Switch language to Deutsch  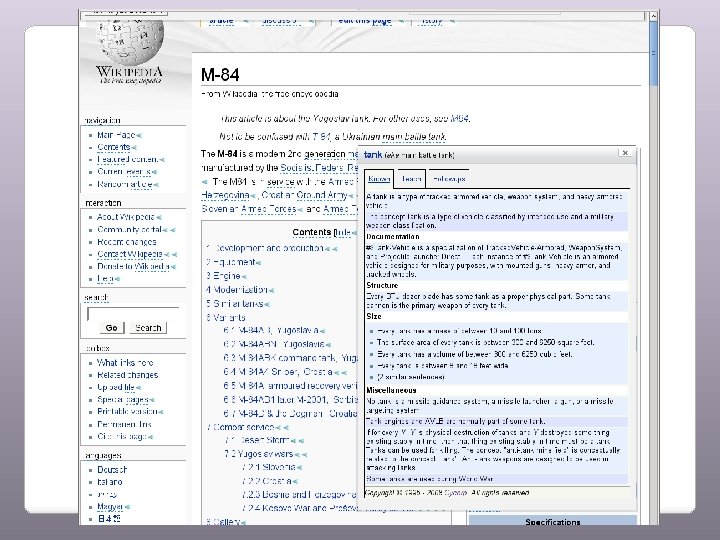[112, 470]
